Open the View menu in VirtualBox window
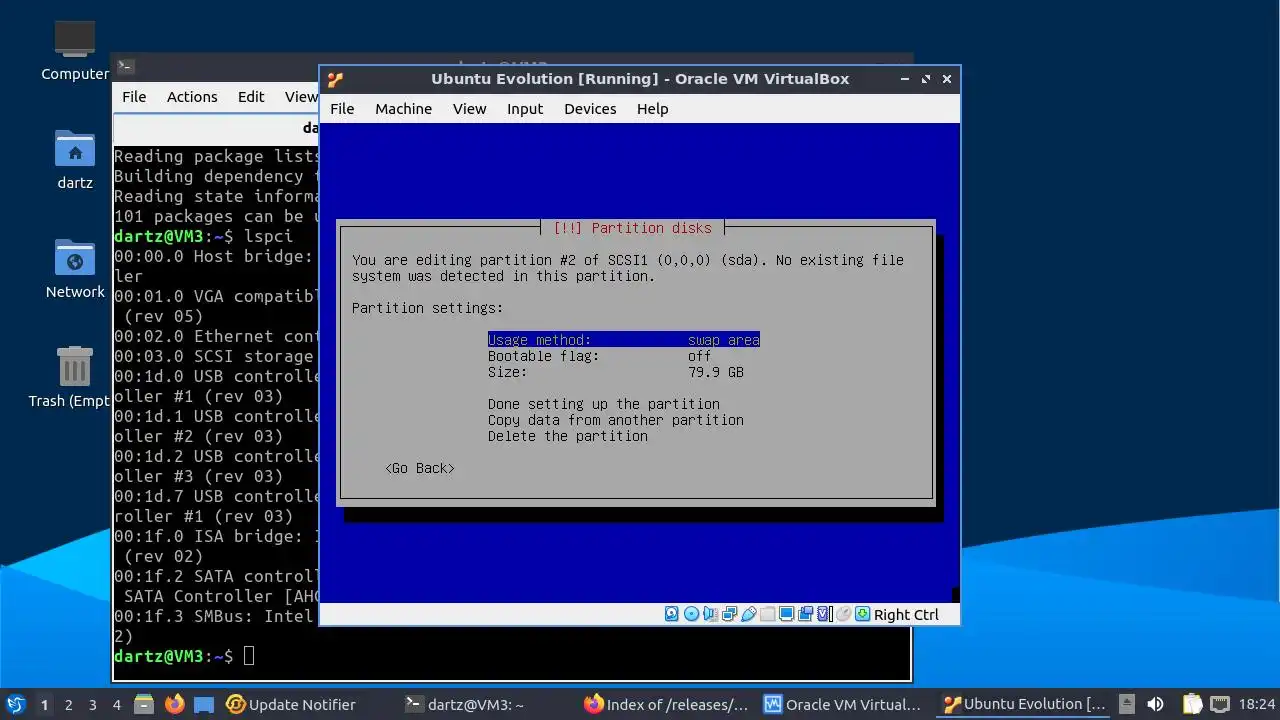Image resolution: width=1280 pixels, height=720 pixels. [x=469, y=109]
